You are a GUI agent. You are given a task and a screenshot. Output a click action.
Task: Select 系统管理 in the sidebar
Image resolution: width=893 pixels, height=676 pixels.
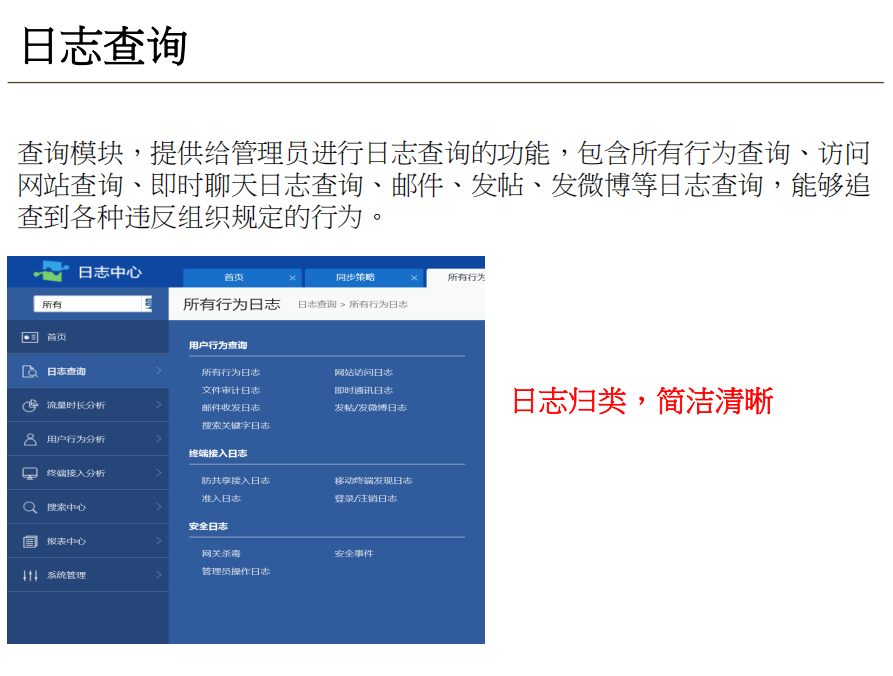88,575
